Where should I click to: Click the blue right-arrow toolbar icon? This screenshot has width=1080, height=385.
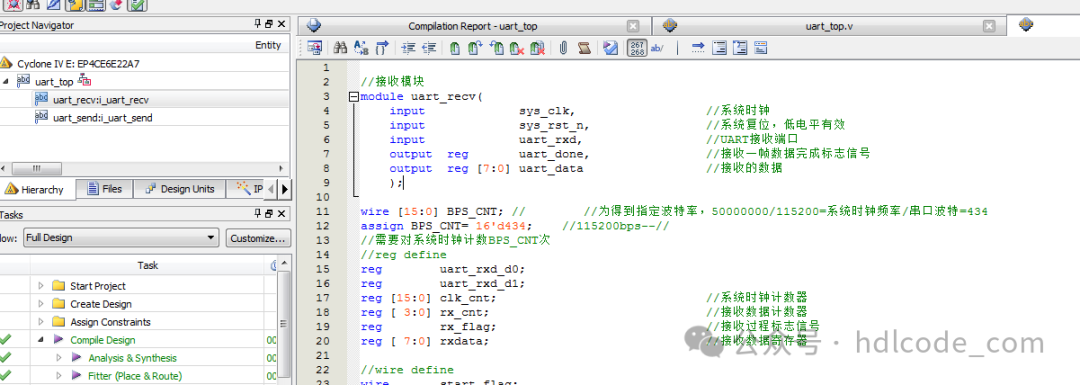(698, 48)
